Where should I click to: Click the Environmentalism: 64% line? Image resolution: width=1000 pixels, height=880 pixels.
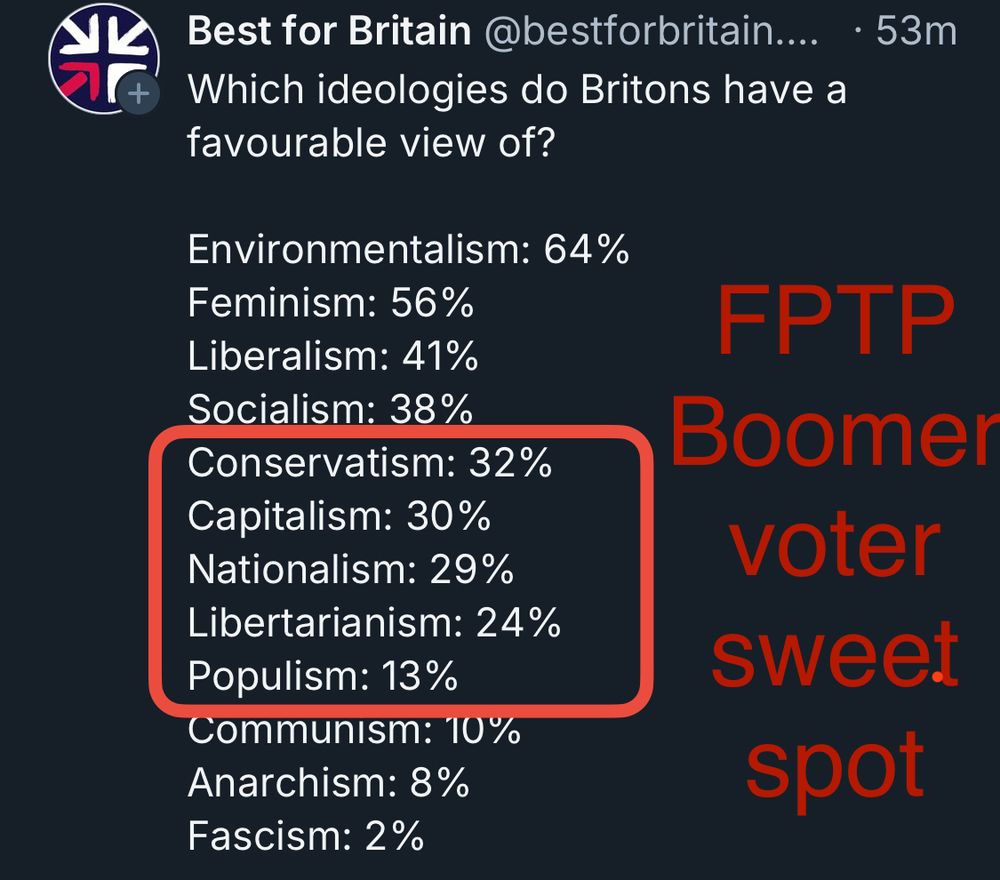click(408, 249)
